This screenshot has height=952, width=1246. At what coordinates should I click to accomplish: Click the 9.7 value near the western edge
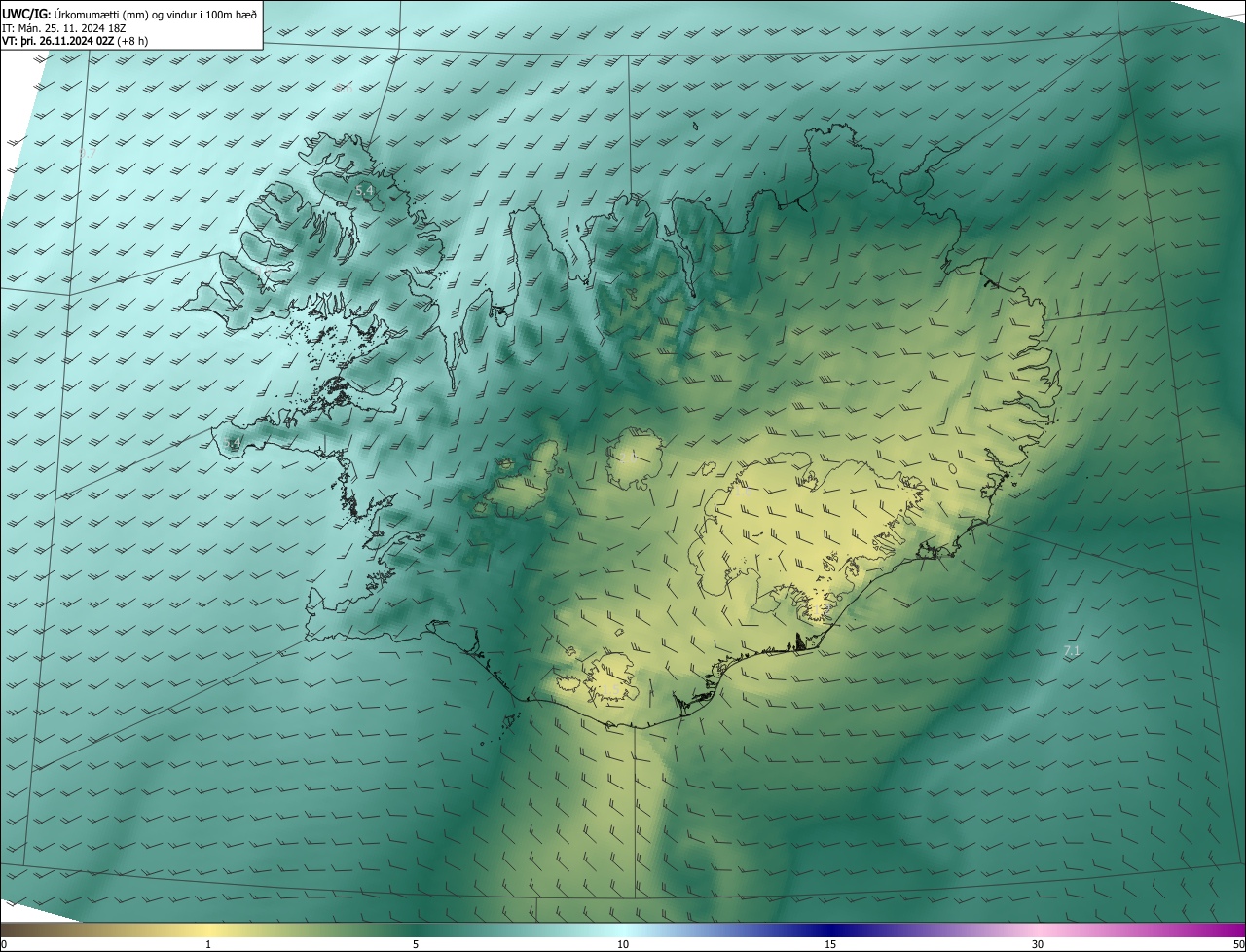(88, 154)
